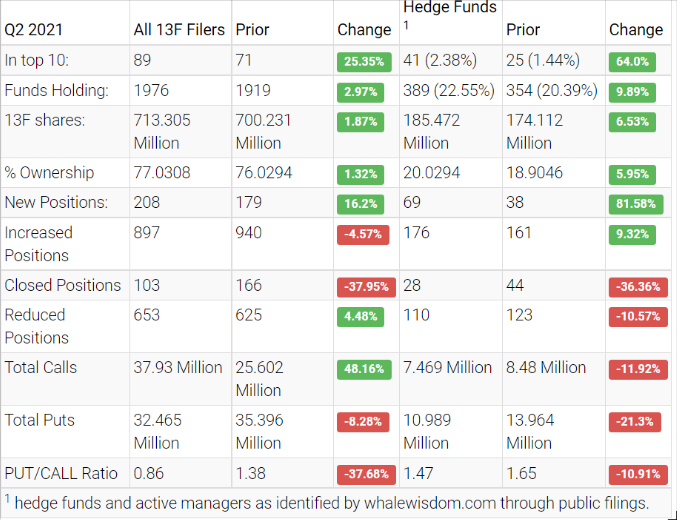
Task: Select the -4.57% red change badge
Action: pos(364,234)
